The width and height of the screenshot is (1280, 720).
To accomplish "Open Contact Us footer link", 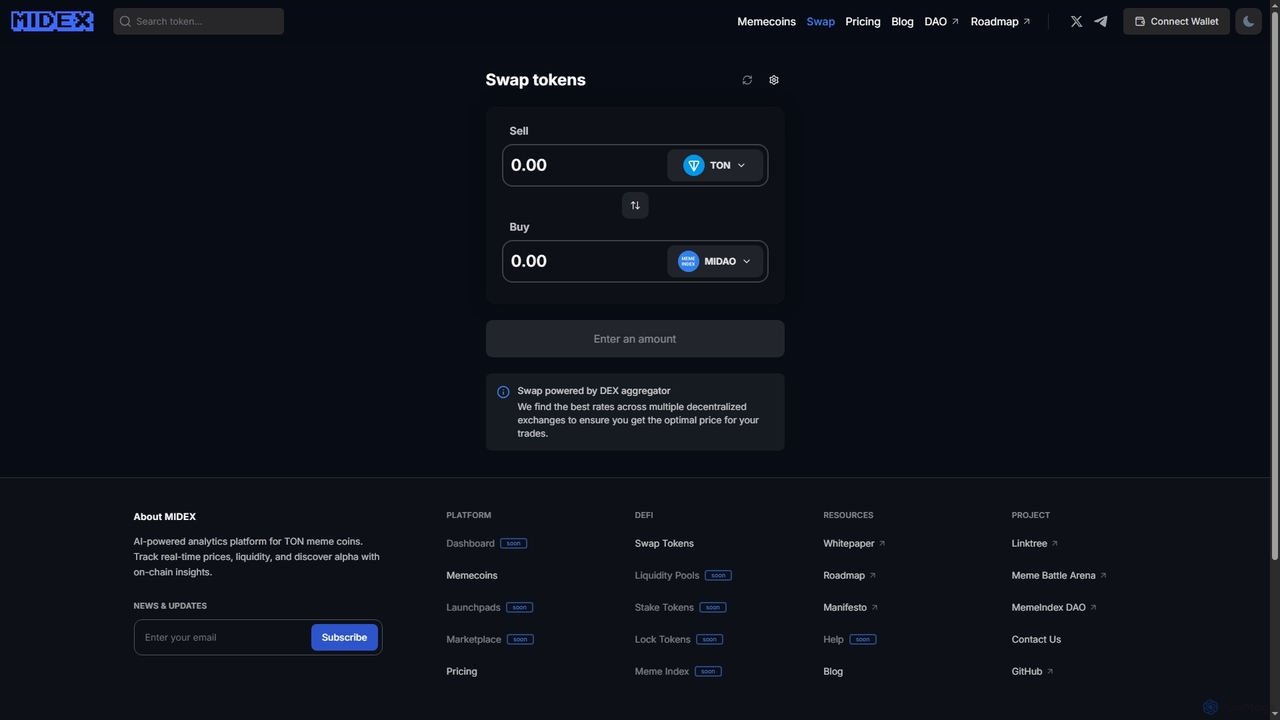I will pyautogui.click(x=1036, y=639).
